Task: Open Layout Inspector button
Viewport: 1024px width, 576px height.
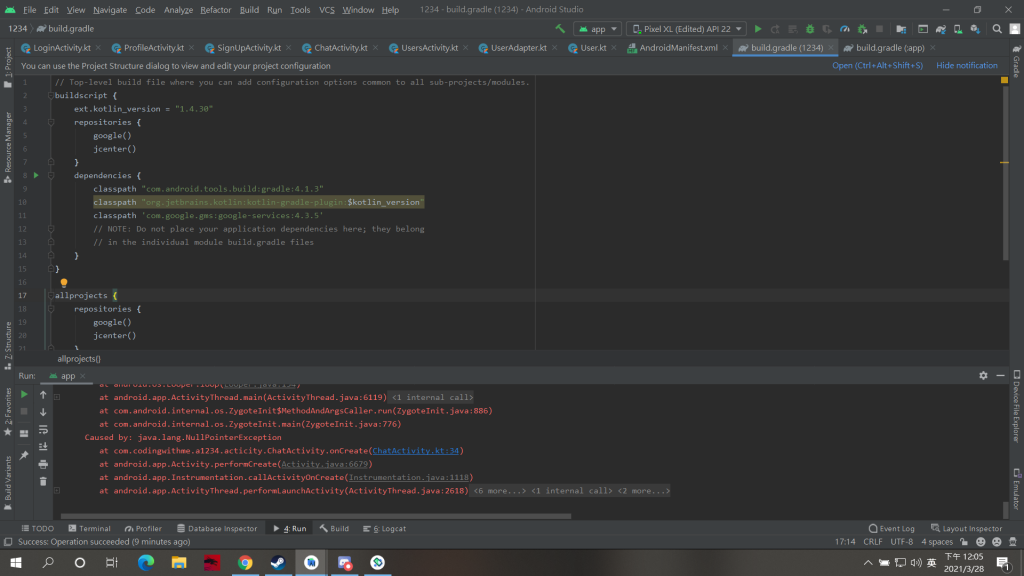Action: (x=966, y=528)
